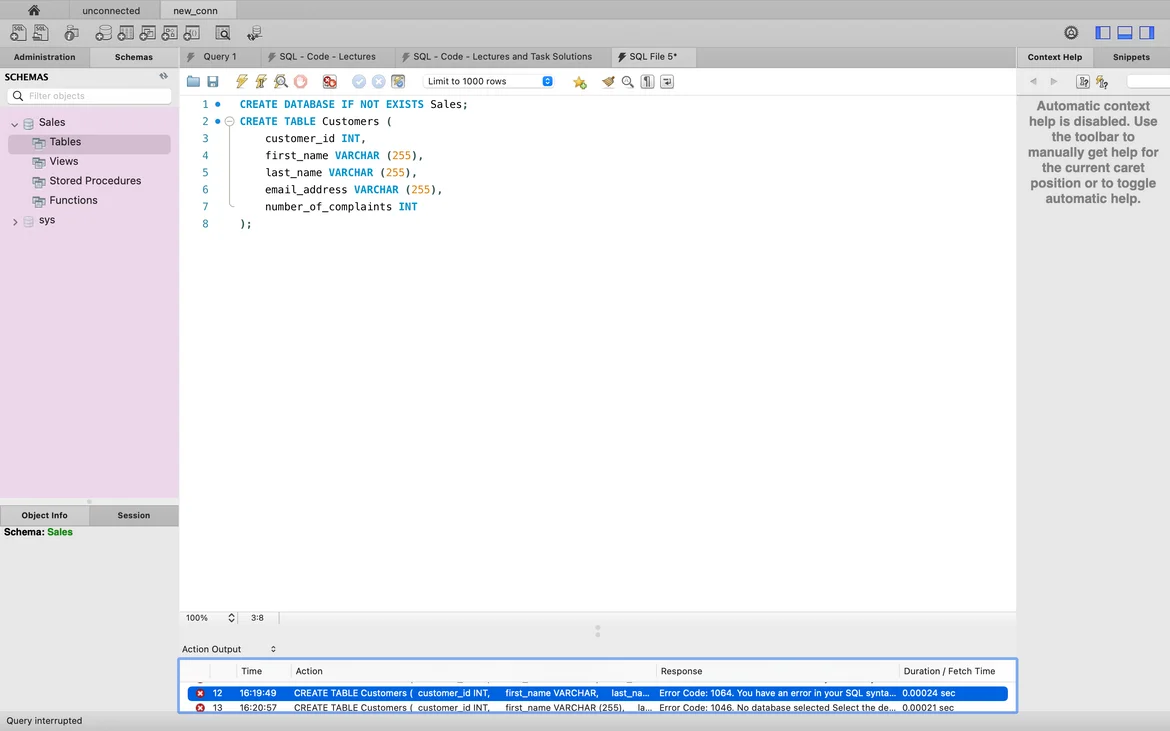Switch to the Administration tab

coord(44,57)
